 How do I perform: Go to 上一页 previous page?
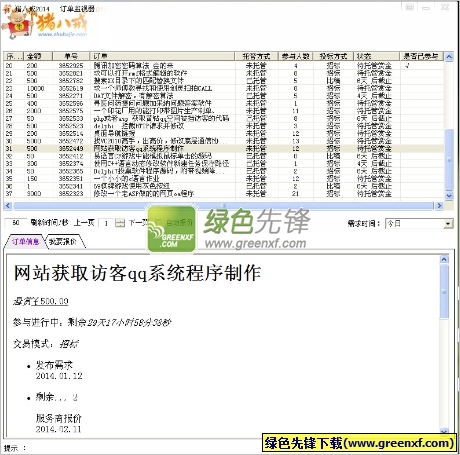pyautogui.click(x=84, y=222)
